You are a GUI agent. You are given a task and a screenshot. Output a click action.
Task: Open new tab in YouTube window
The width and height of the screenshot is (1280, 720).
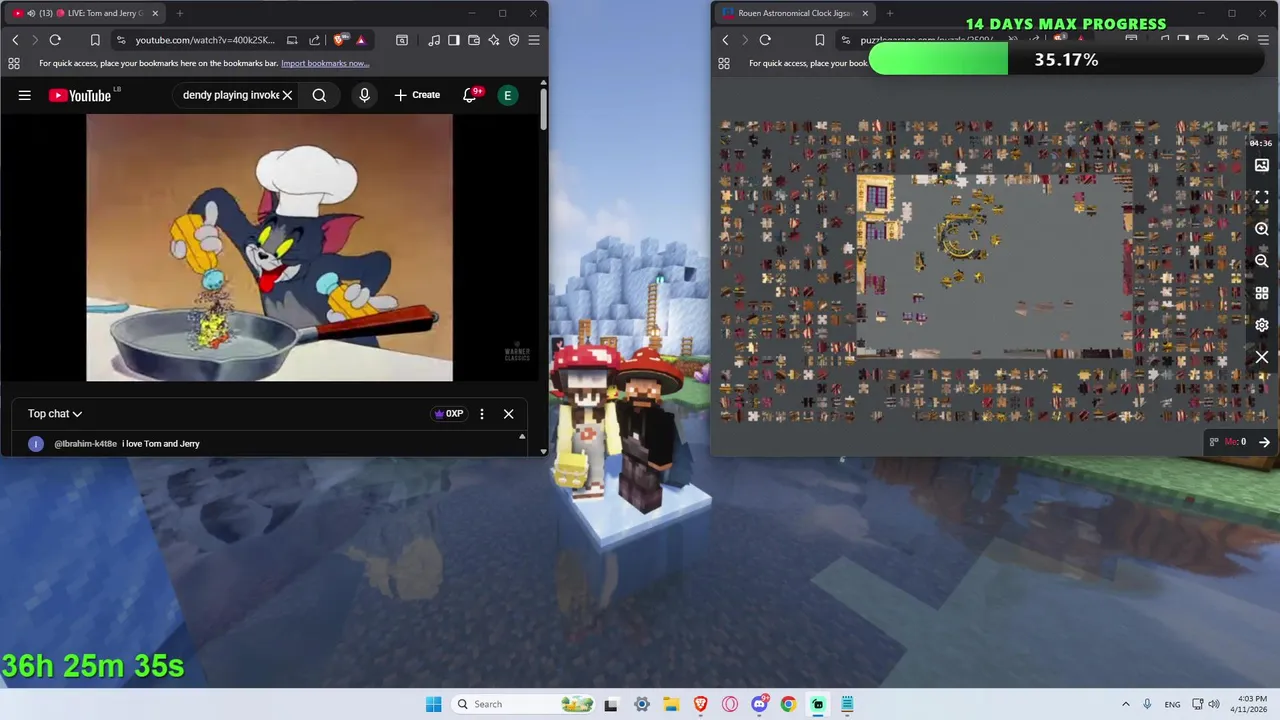[180, 13]
